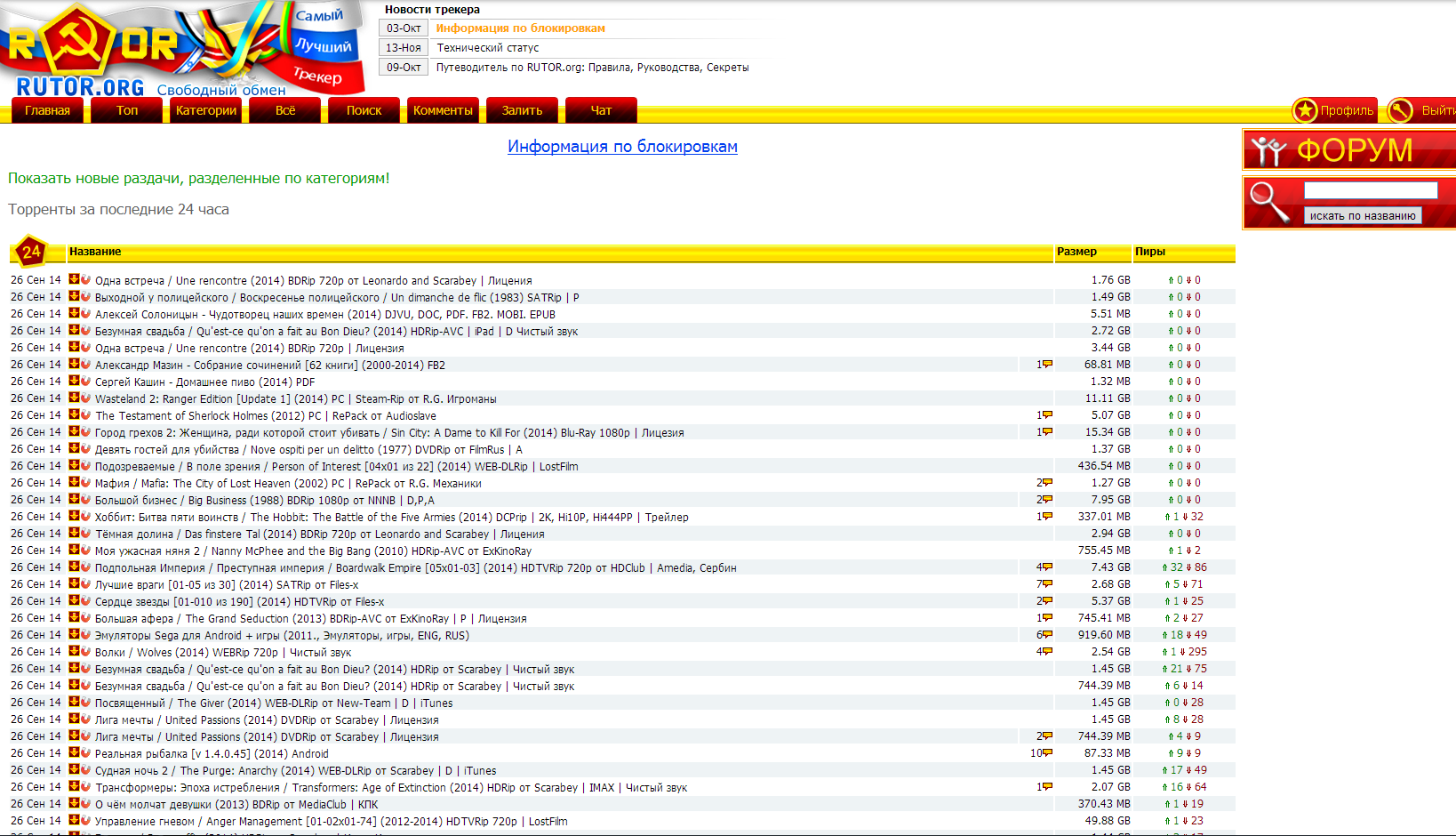Open magnet link for Девять гостей для убийства
Image resolution: width=1456 pixels, height=836 pixels.
tap(86, 448)
